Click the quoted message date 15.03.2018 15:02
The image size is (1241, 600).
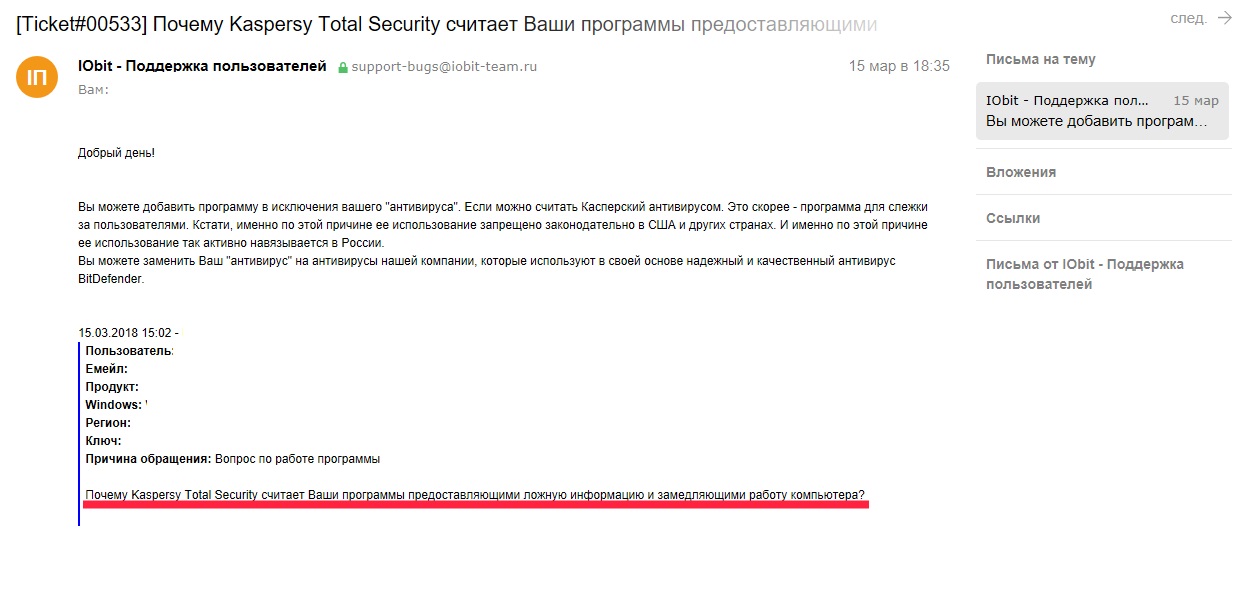pos(125,332)
